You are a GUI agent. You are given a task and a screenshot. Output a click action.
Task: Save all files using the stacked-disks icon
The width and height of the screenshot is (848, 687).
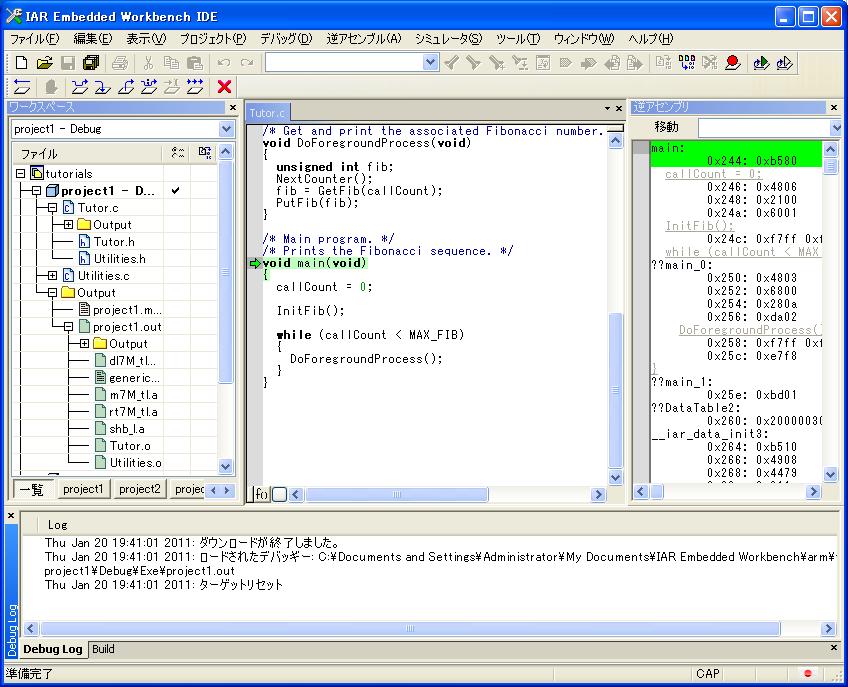click(x=91, y=63)
